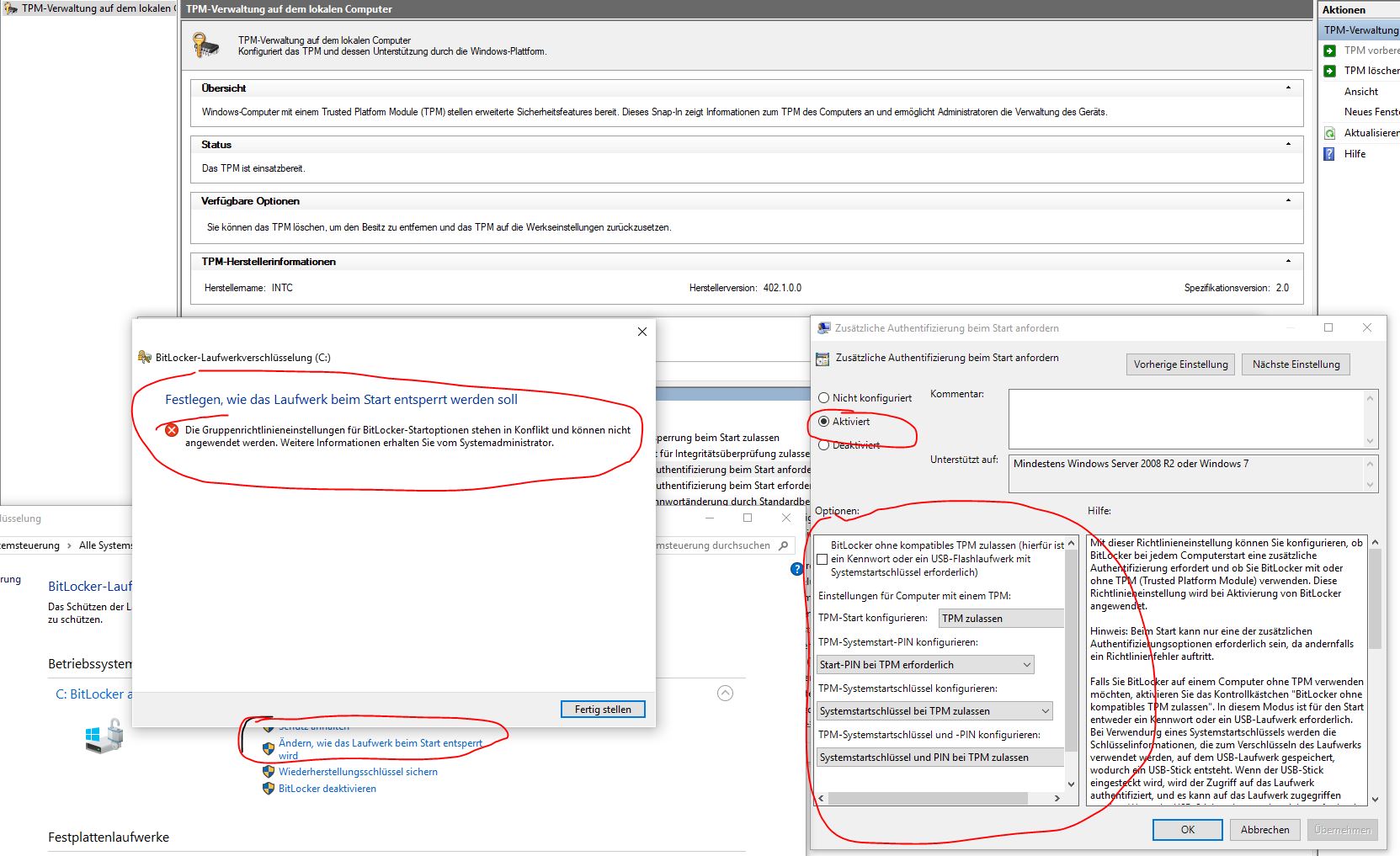Open the Ansicht submenu in Aktionen pane
Viewport: 1400px width, 856px height.
click(1361, 92)
